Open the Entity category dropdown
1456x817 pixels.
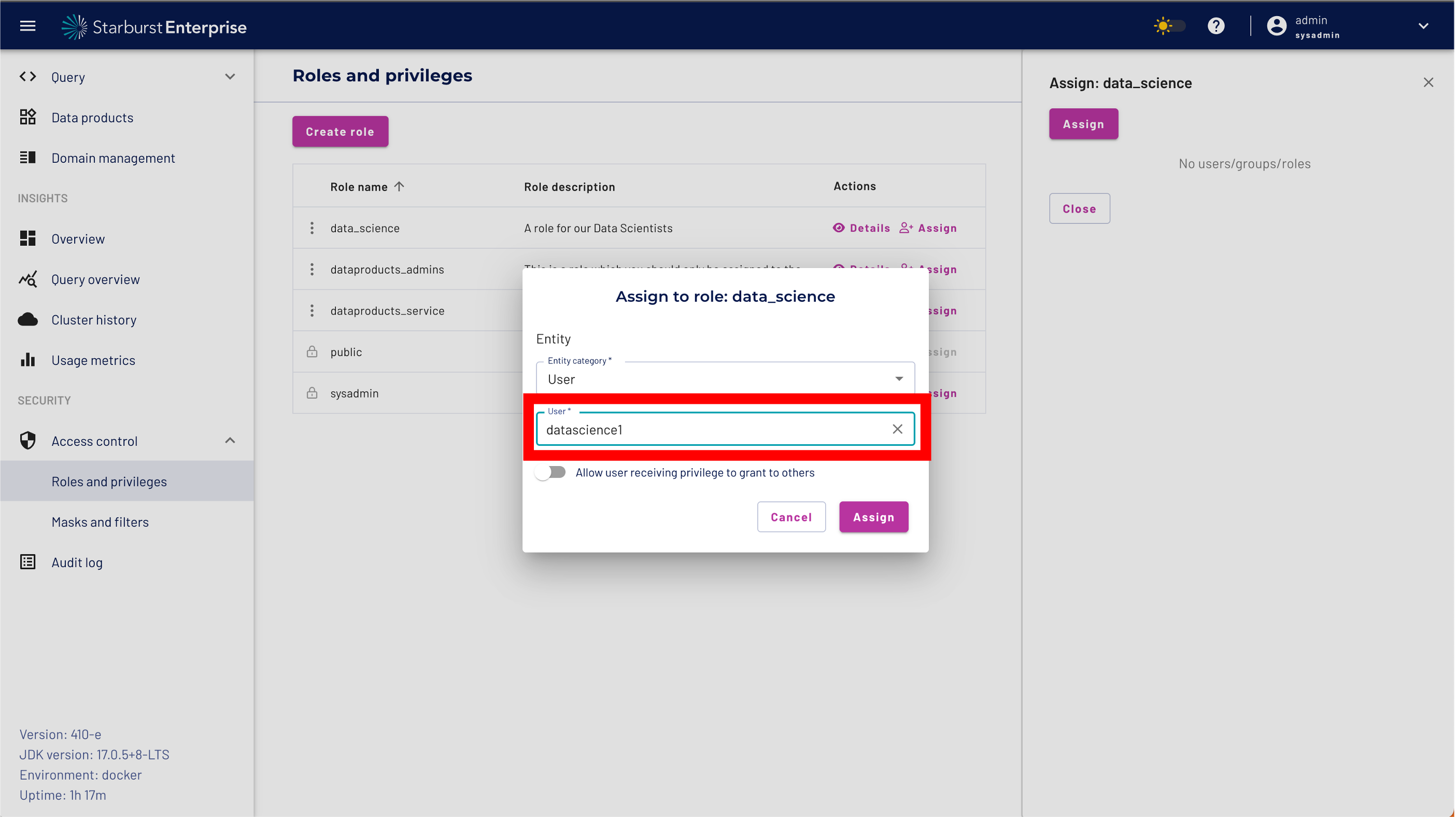(x=725, y=379)
